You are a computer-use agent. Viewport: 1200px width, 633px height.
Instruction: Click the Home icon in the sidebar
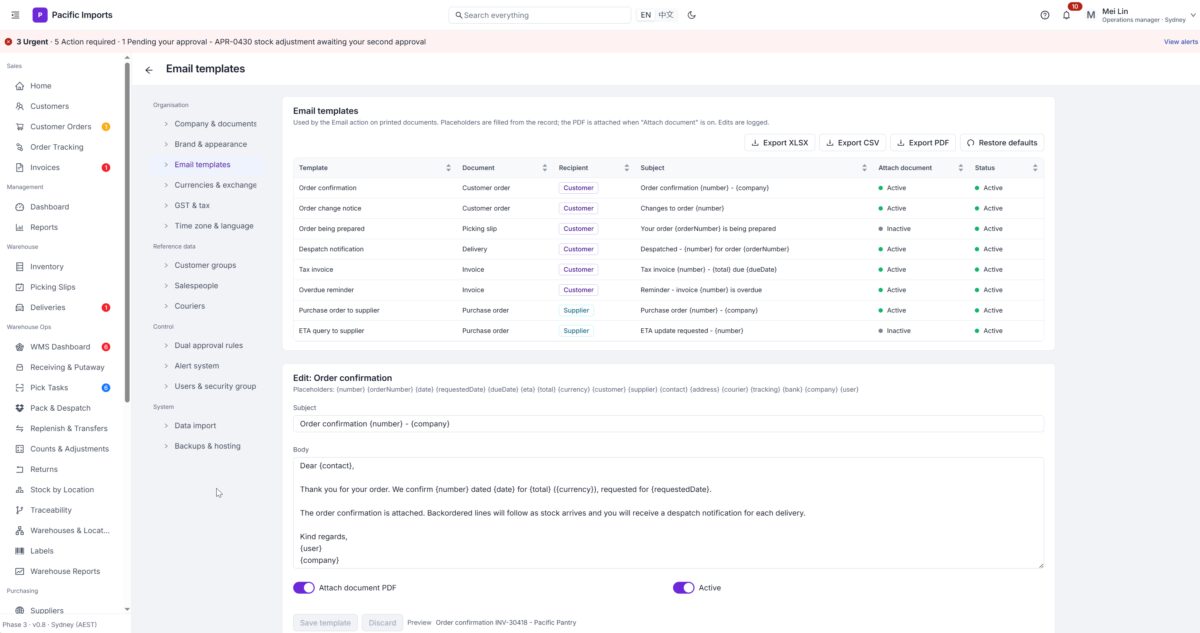tap(20, 86)
